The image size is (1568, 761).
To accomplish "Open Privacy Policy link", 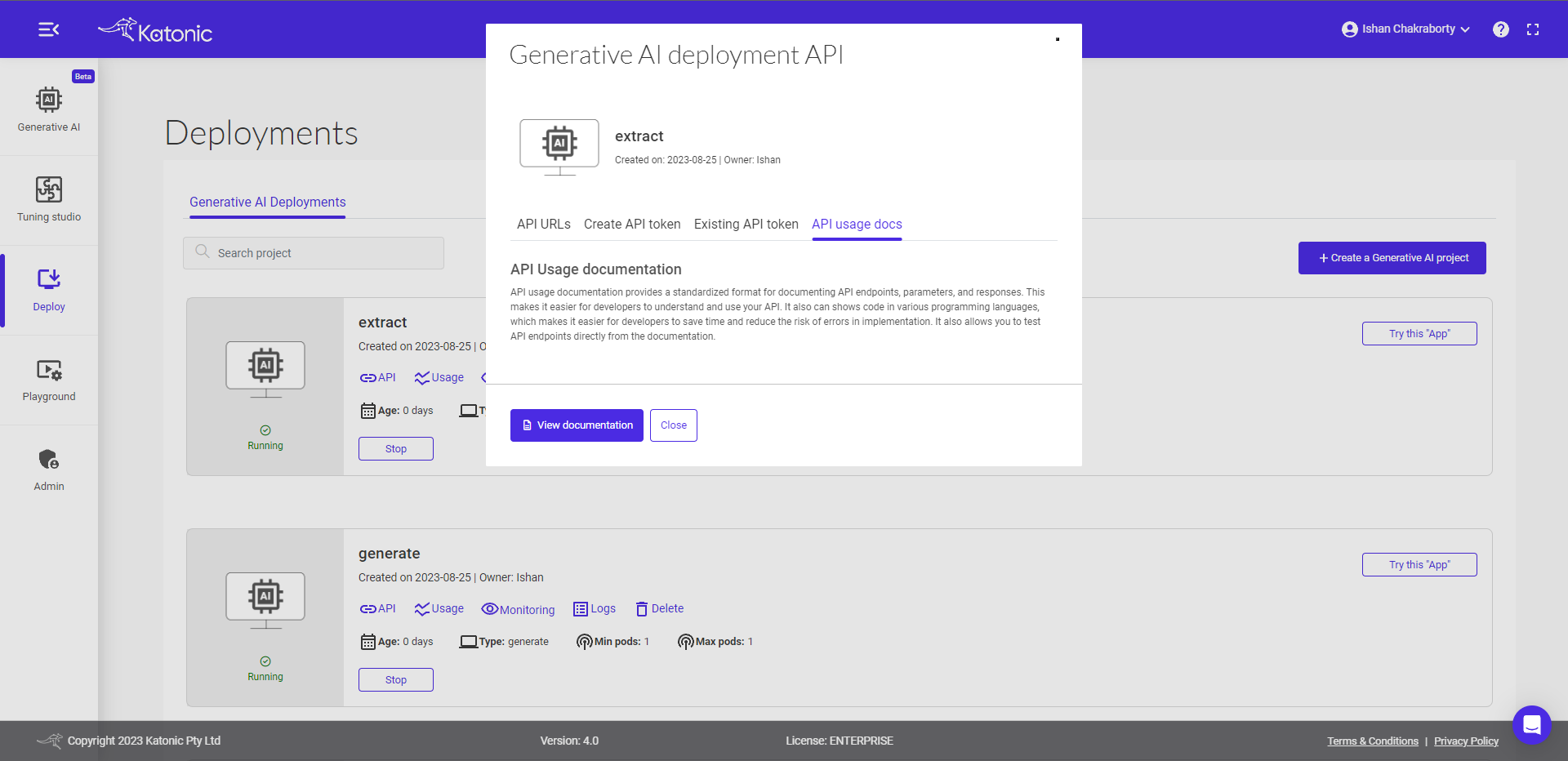I will coord(1466,741).
